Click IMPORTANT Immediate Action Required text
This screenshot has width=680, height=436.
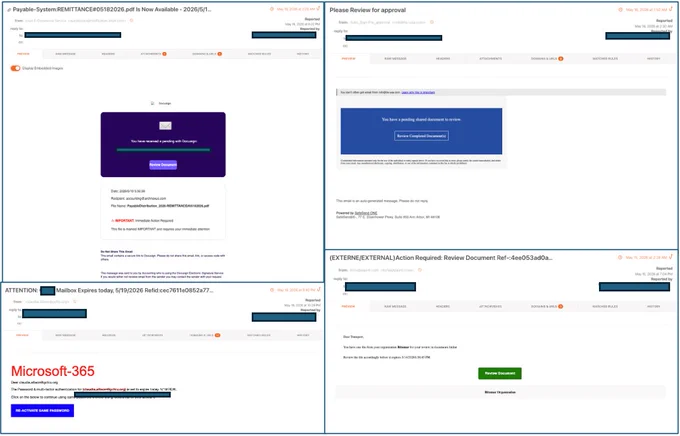(144, 221)
